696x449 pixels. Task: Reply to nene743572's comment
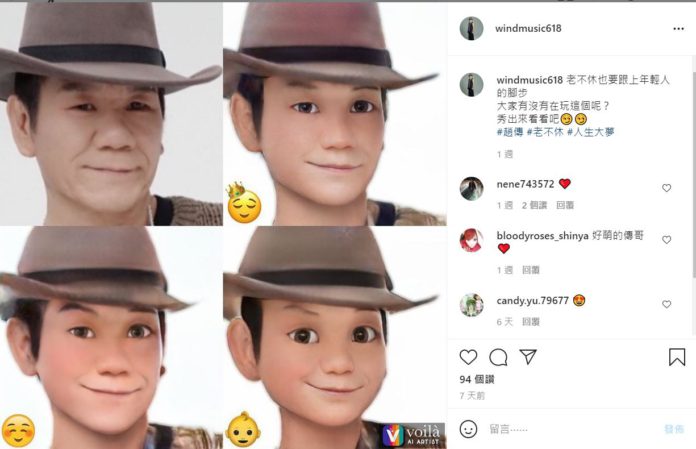coord(565,205)
